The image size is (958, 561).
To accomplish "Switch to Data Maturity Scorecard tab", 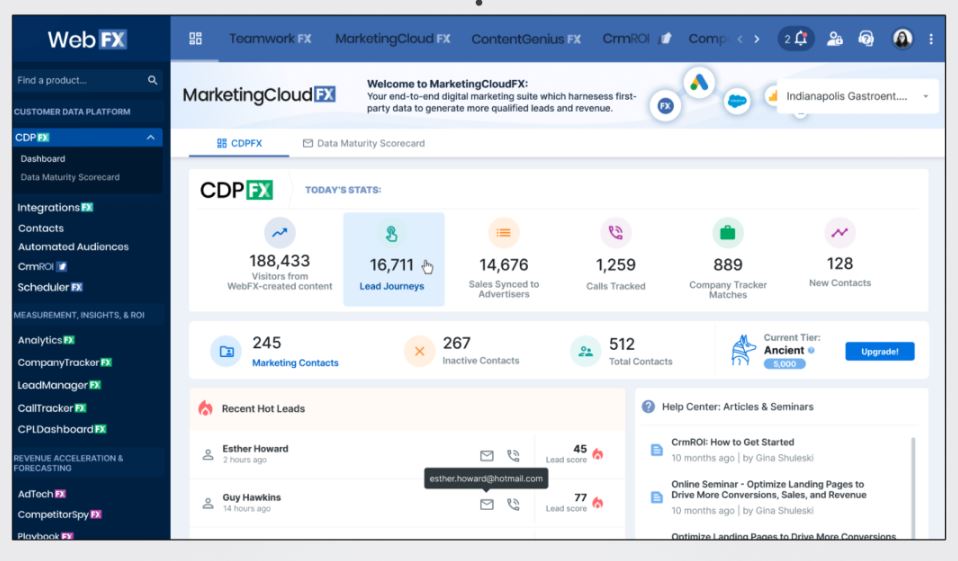I will [x=364, y=143].
